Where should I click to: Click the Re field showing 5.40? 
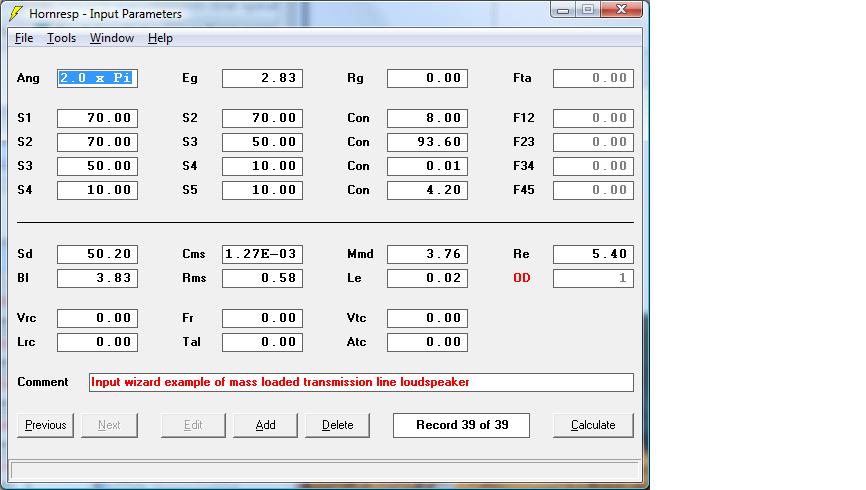593,254
